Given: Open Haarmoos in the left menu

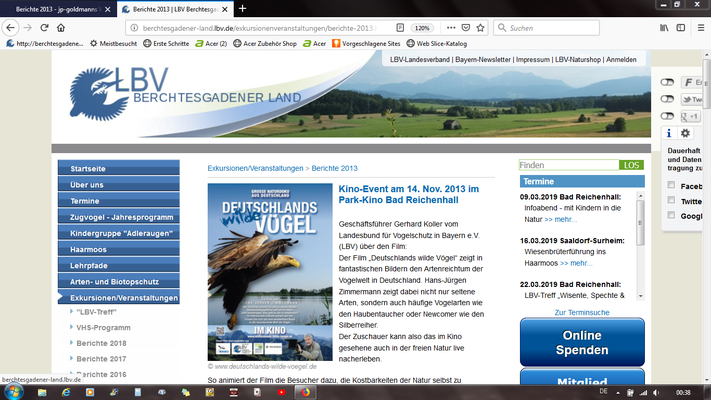Looking at the screenshot, I should (119, 249).
